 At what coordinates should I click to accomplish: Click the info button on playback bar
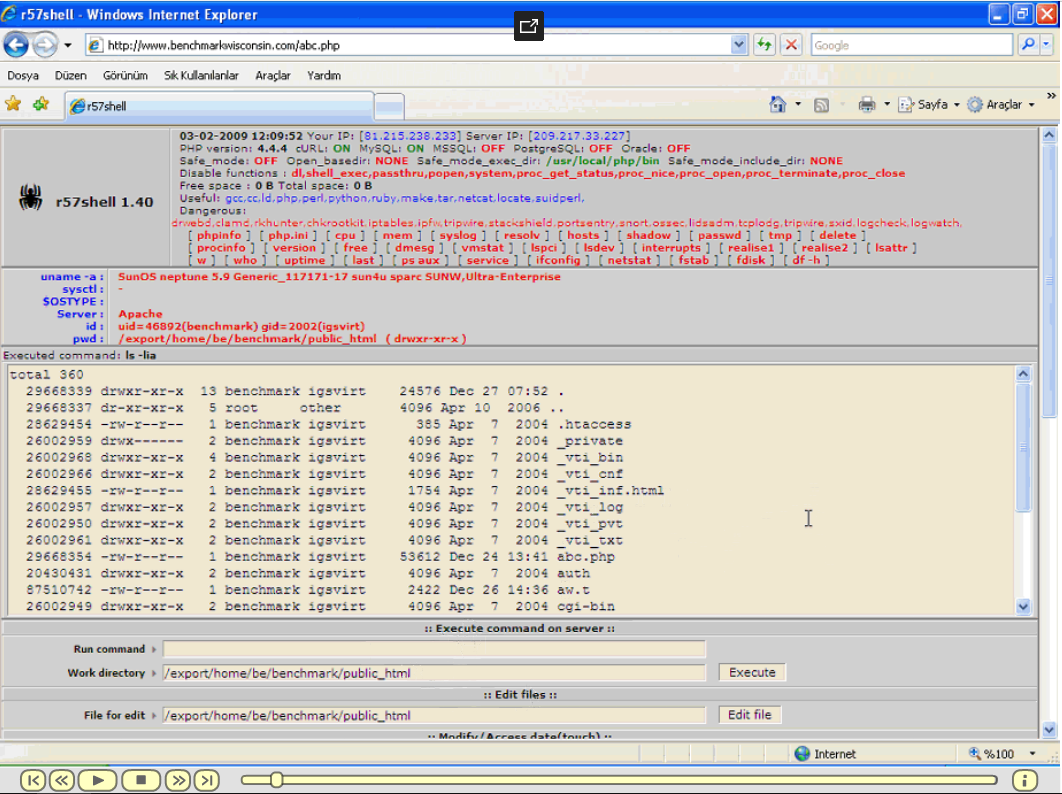(x=1025, y=780)
